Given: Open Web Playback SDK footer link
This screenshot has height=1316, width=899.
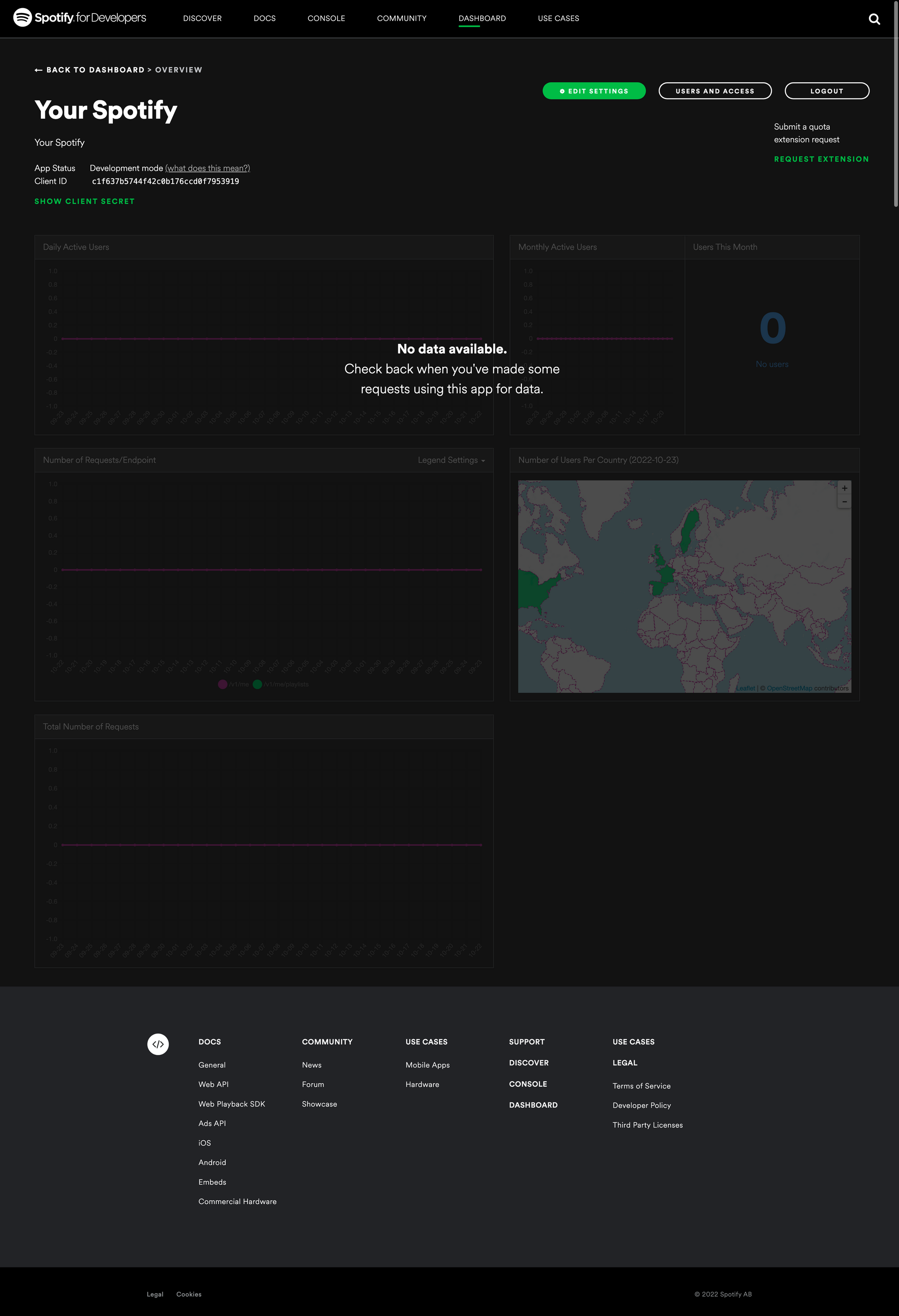Looking at the screenshot, I should point(231,1104).
